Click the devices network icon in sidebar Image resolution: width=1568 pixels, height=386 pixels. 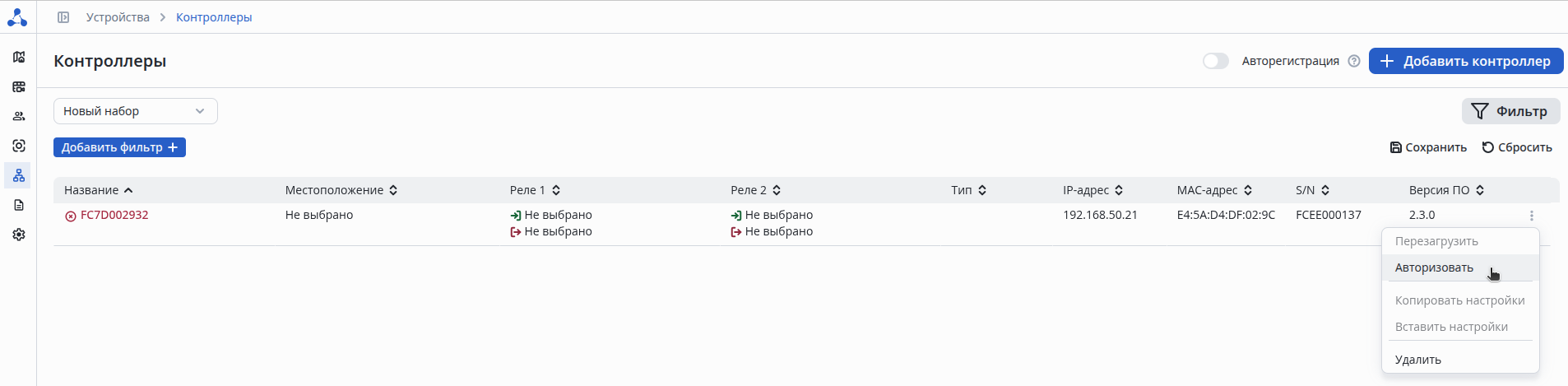[19, 175]
